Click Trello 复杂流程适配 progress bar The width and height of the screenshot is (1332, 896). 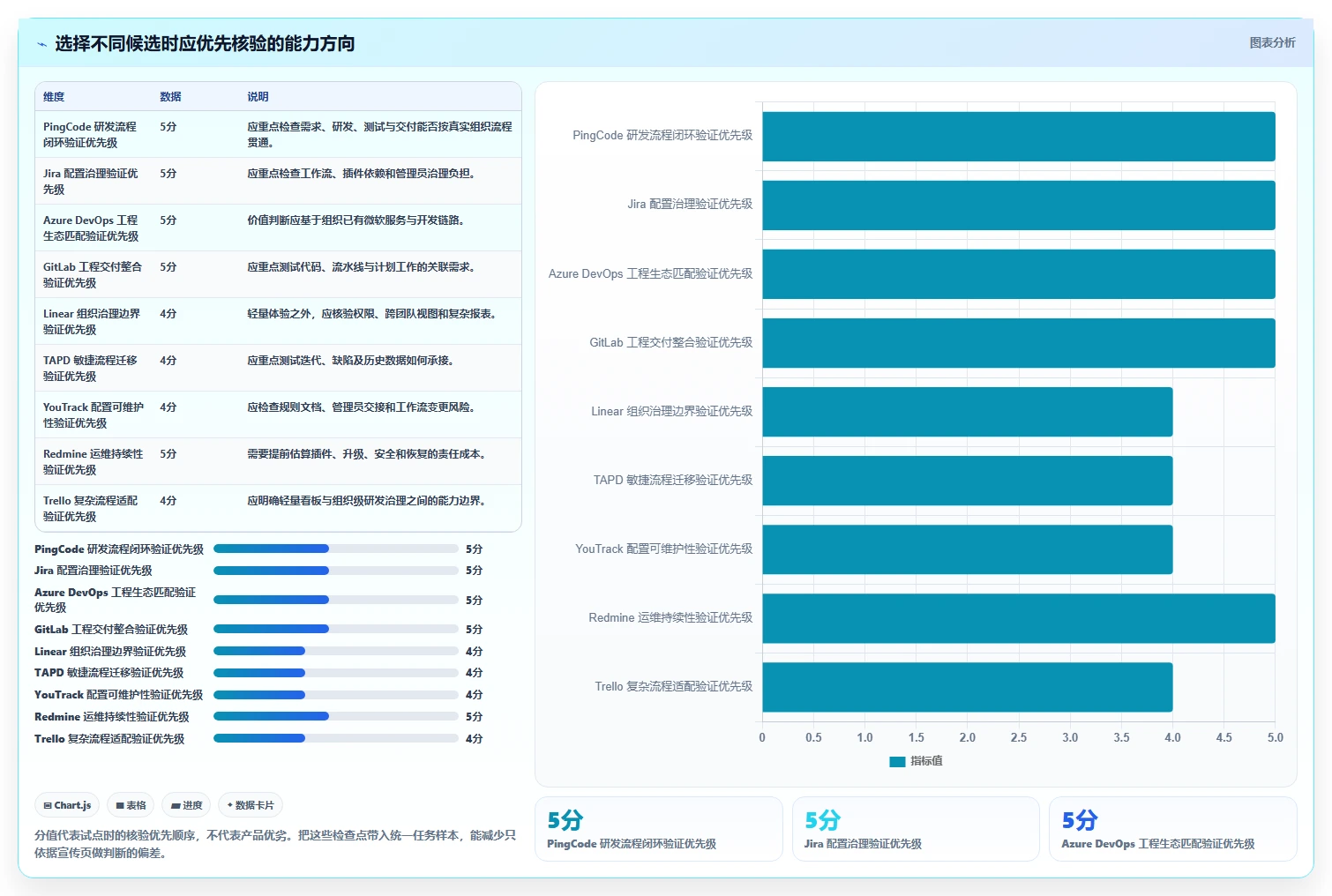(336, 738)
